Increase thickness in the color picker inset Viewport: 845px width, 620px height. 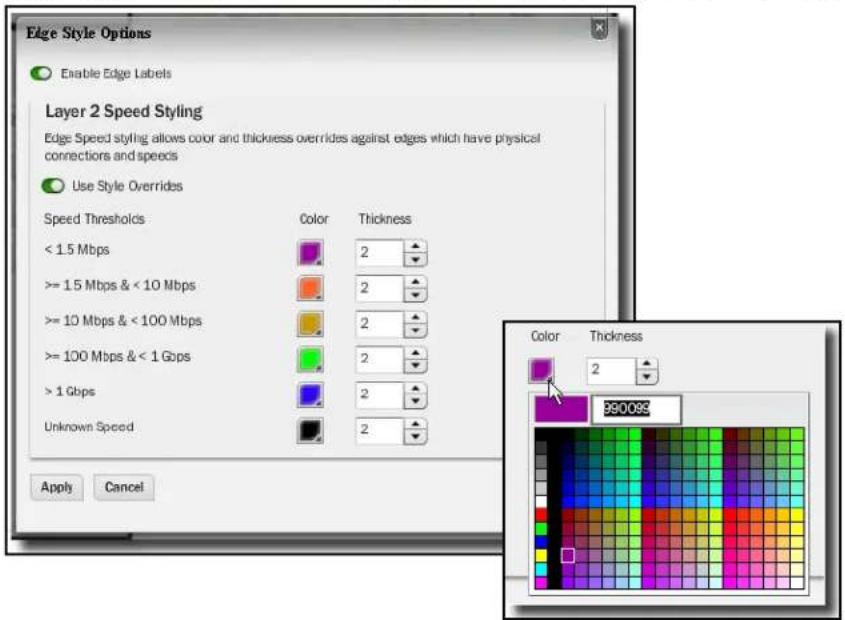(647, 364)
